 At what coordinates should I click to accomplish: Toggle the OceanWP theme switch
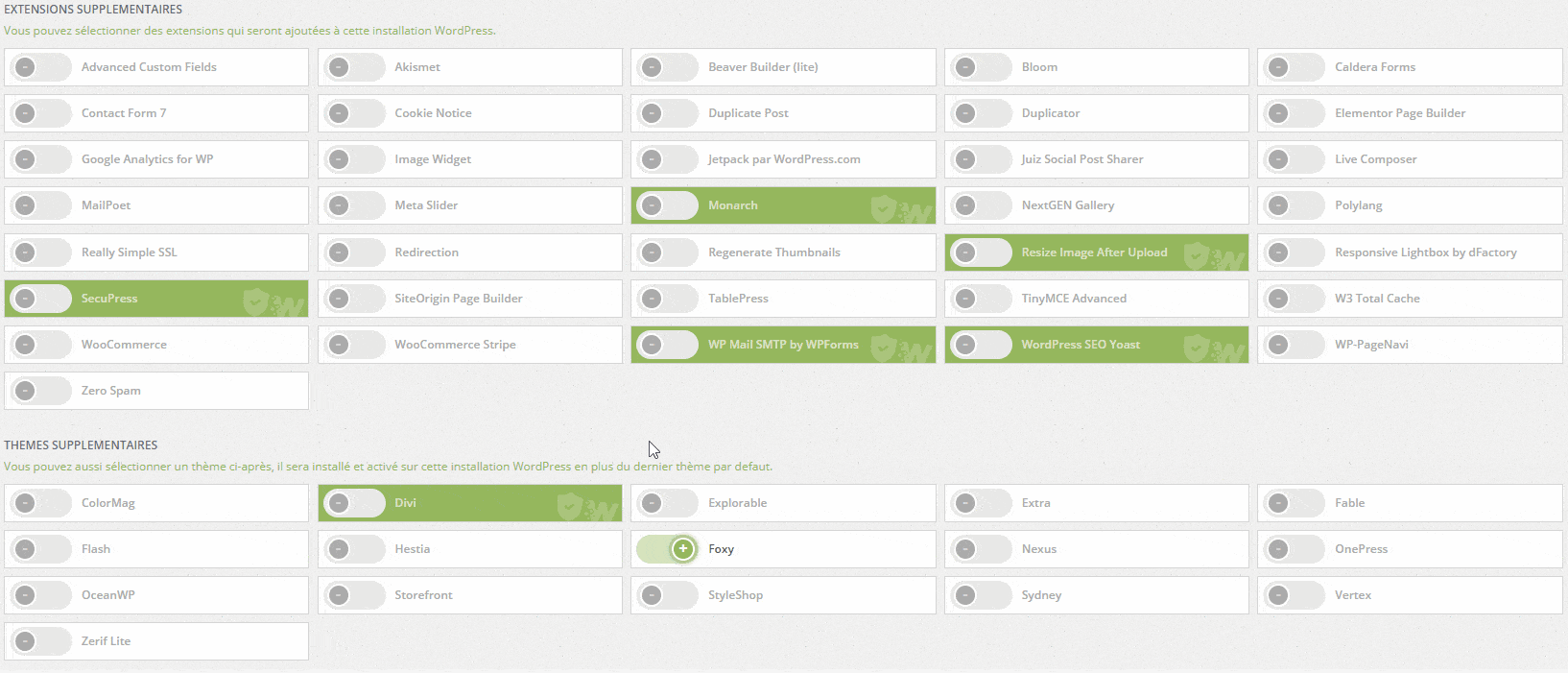(x=40, y=595)
